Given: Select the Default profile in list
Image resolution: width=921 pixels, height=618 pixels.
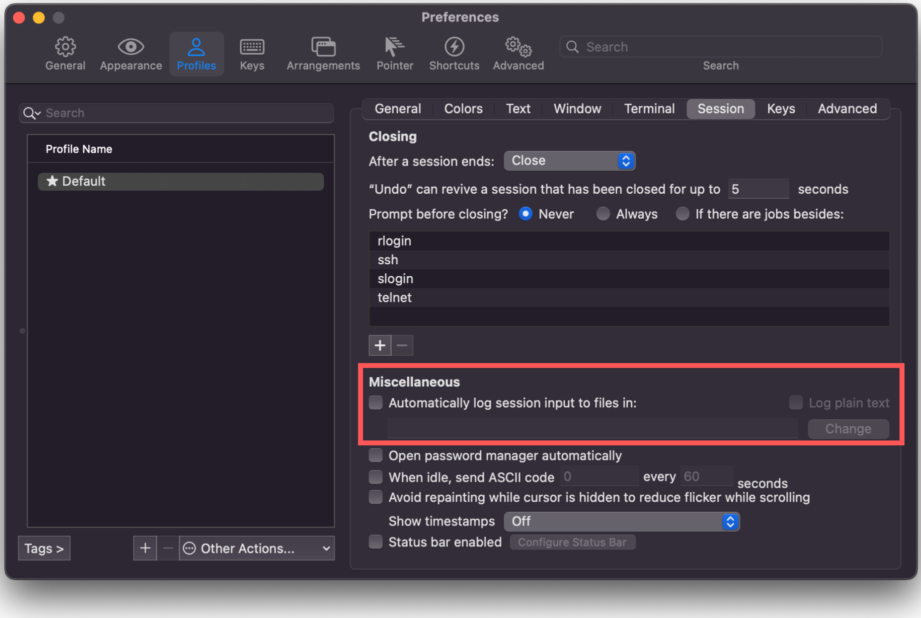Looking at the screenshot, I should (180, 182).
